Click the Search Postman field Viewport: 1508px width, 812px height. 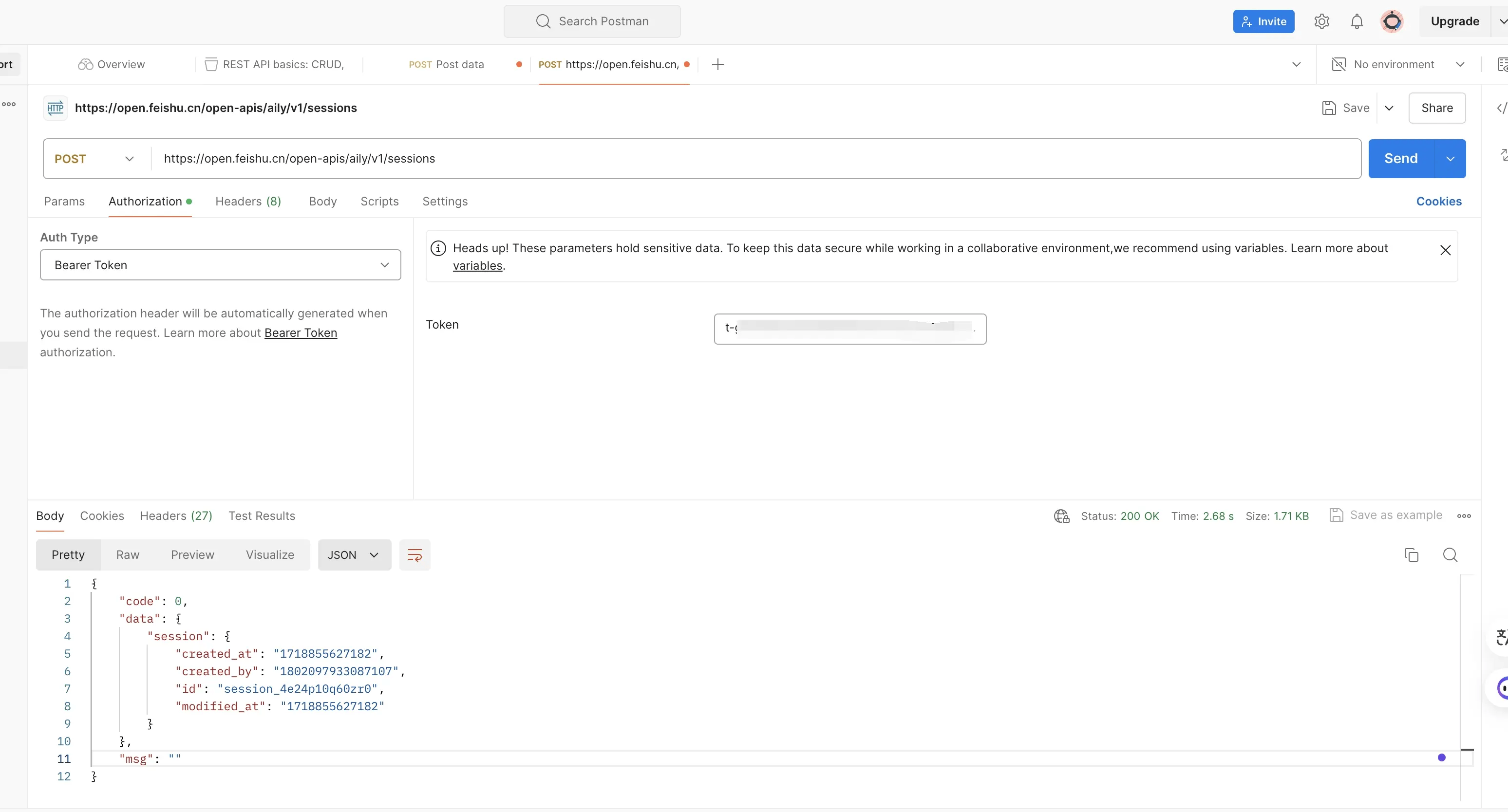click(x=592, y=21)
